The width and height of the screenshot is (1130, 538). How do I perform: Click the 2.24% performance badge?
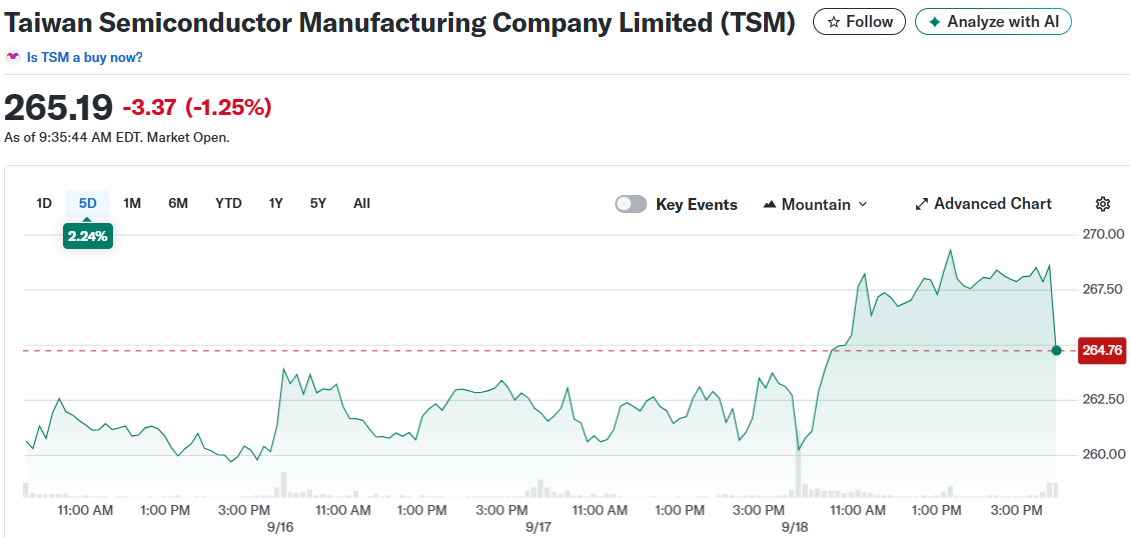coord(87,237)
